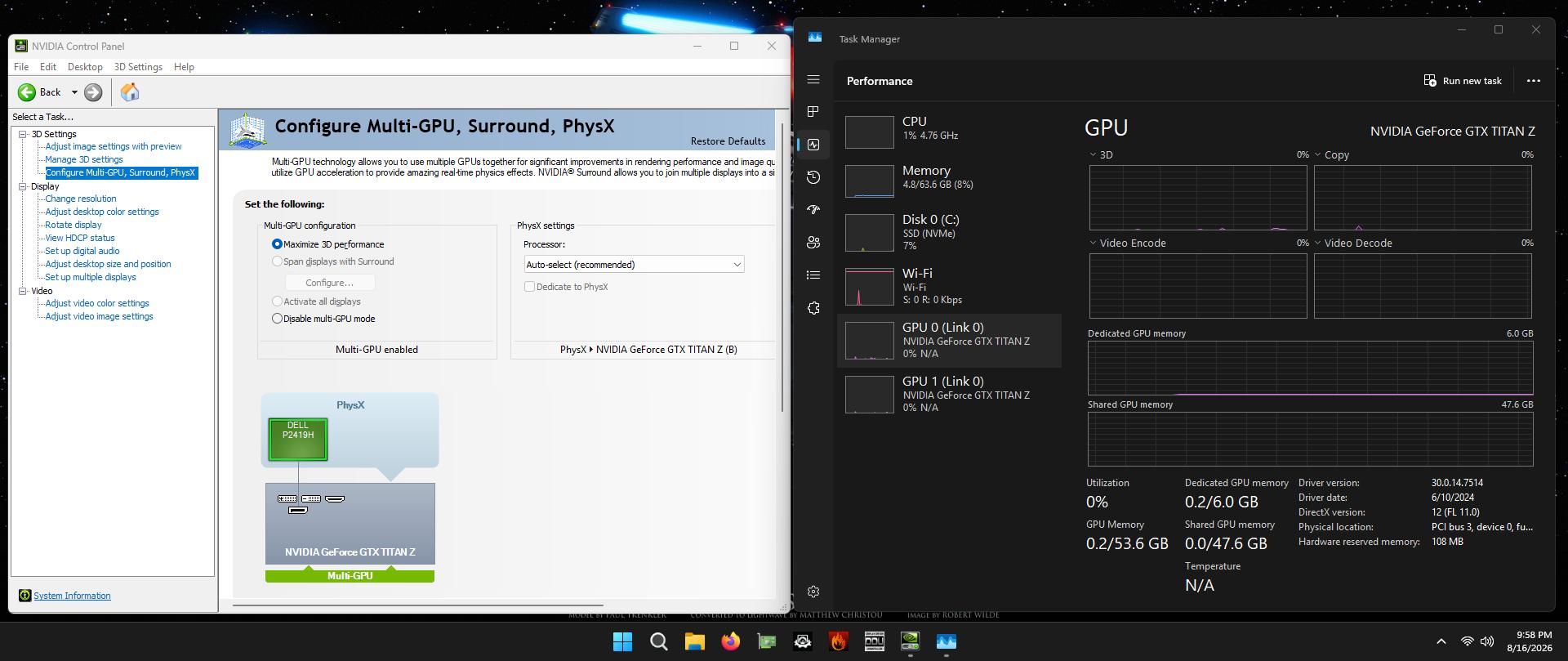Open Manage 3D settings task

84,159
